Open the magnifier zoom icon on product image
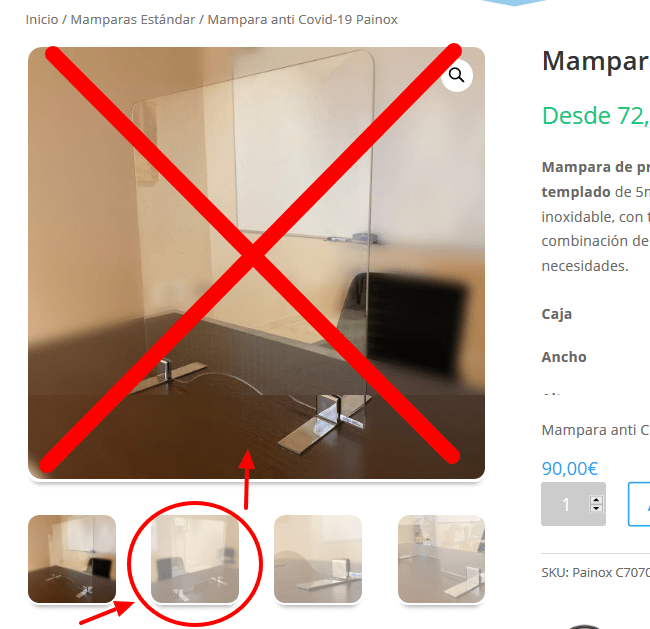Screen dimensions: 650x629 pos(456,75)
